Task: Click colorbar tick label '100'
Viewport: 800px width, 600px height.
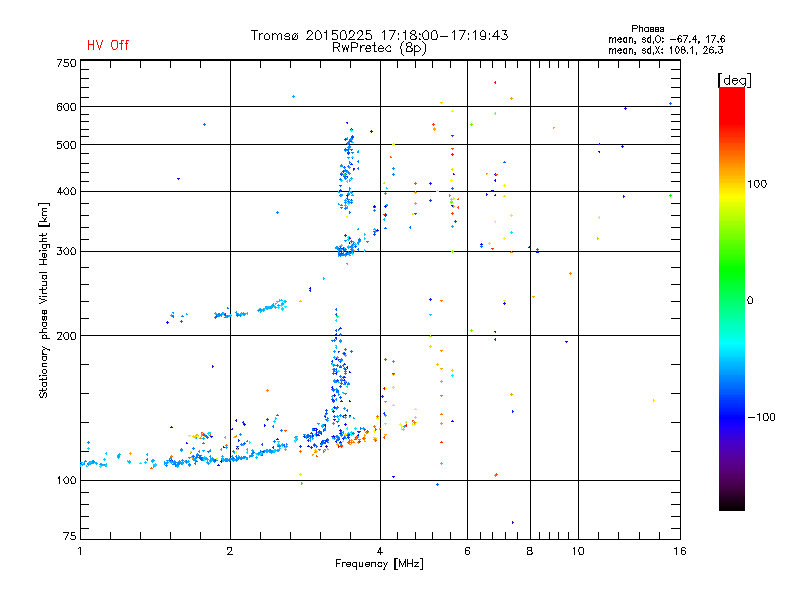Action: coord(757,184)
